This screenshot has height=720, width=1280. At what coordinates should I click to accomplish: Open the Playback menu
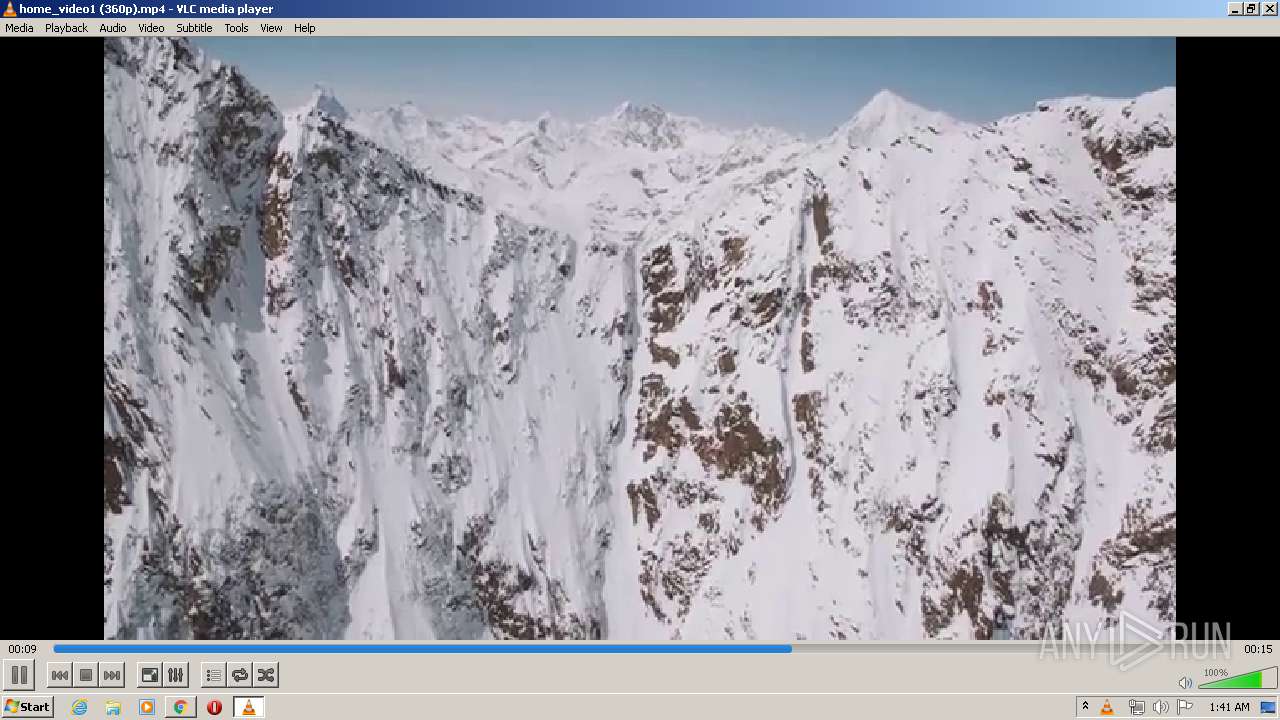point(66,28)
